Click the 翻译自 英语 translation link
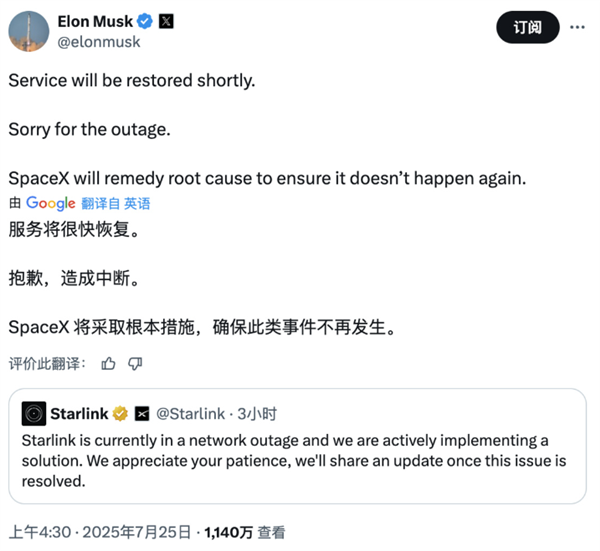 click(x=116, y=203)
